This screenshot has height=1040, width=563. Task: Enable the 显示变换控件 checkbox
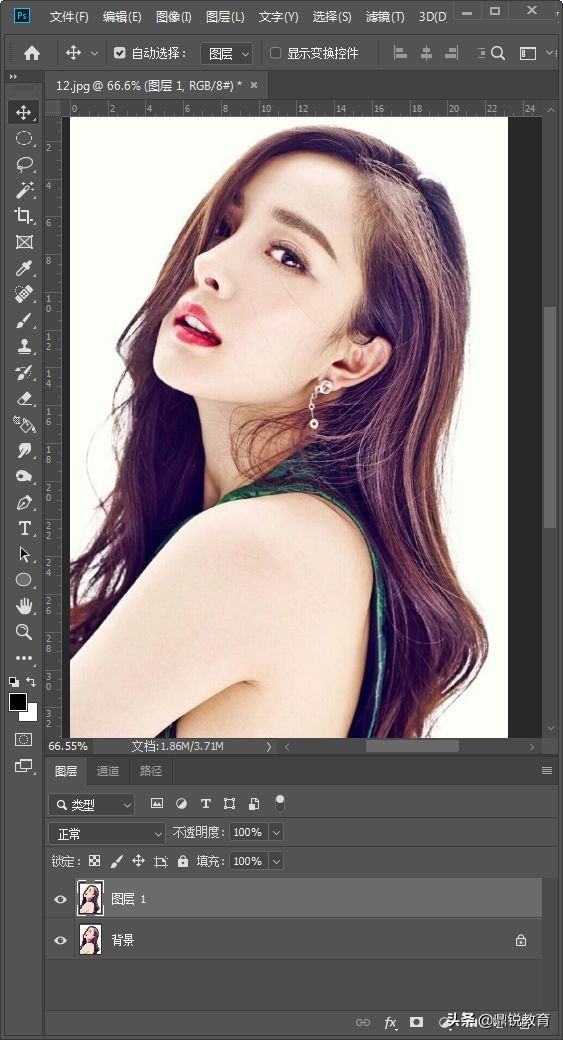click(275, 53)
